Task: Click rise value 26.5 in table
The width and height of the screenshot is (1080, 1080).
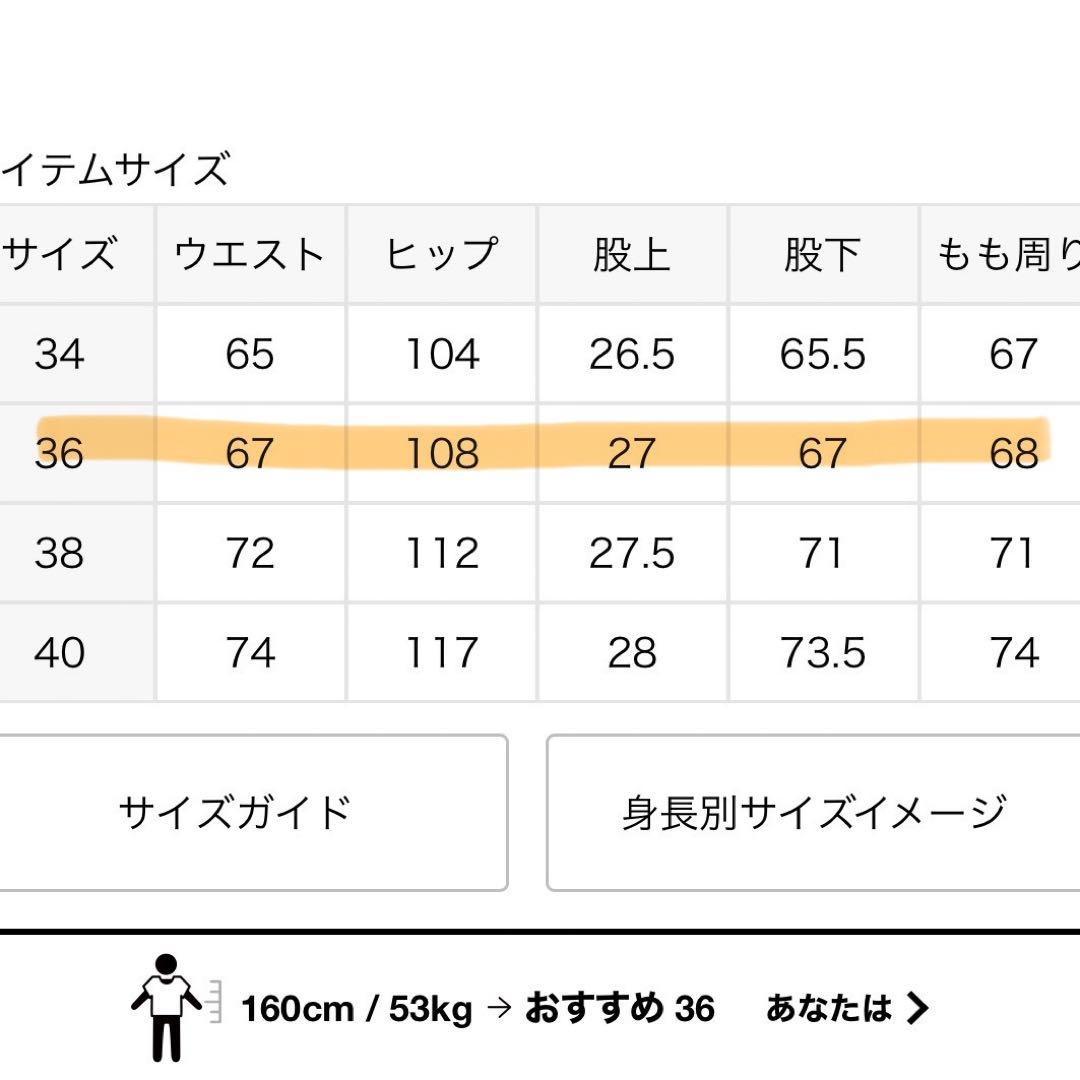Action: click(x=632, y=354)
